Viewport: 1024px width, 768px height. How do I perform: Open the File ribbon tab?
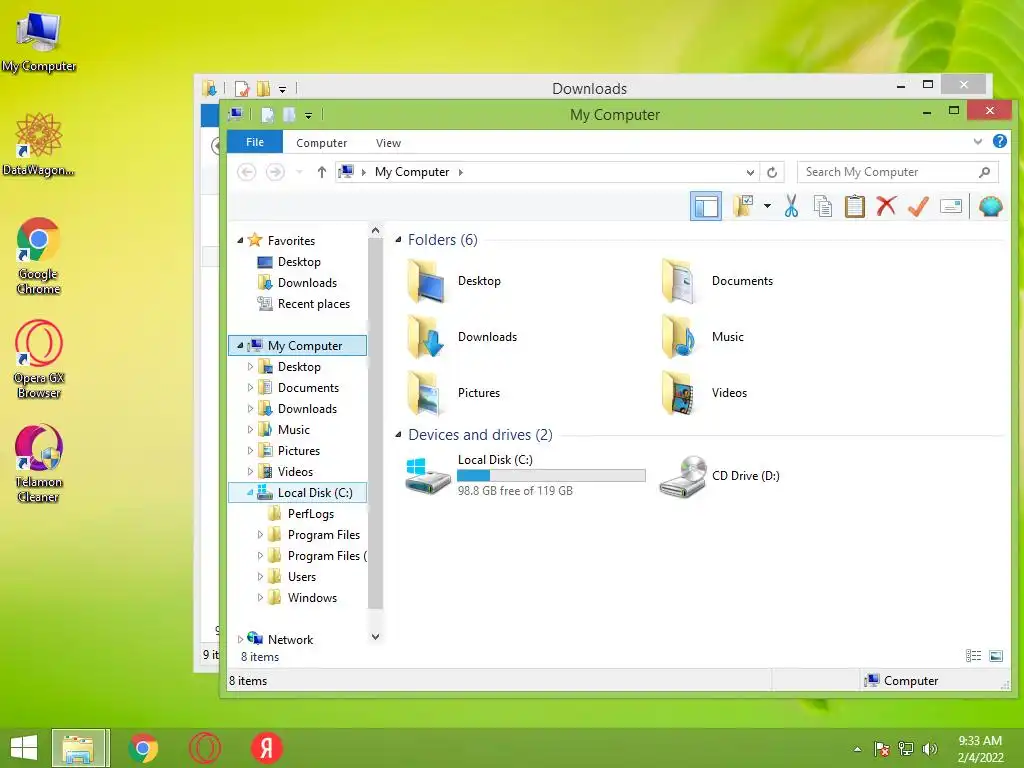coord(255,142)
